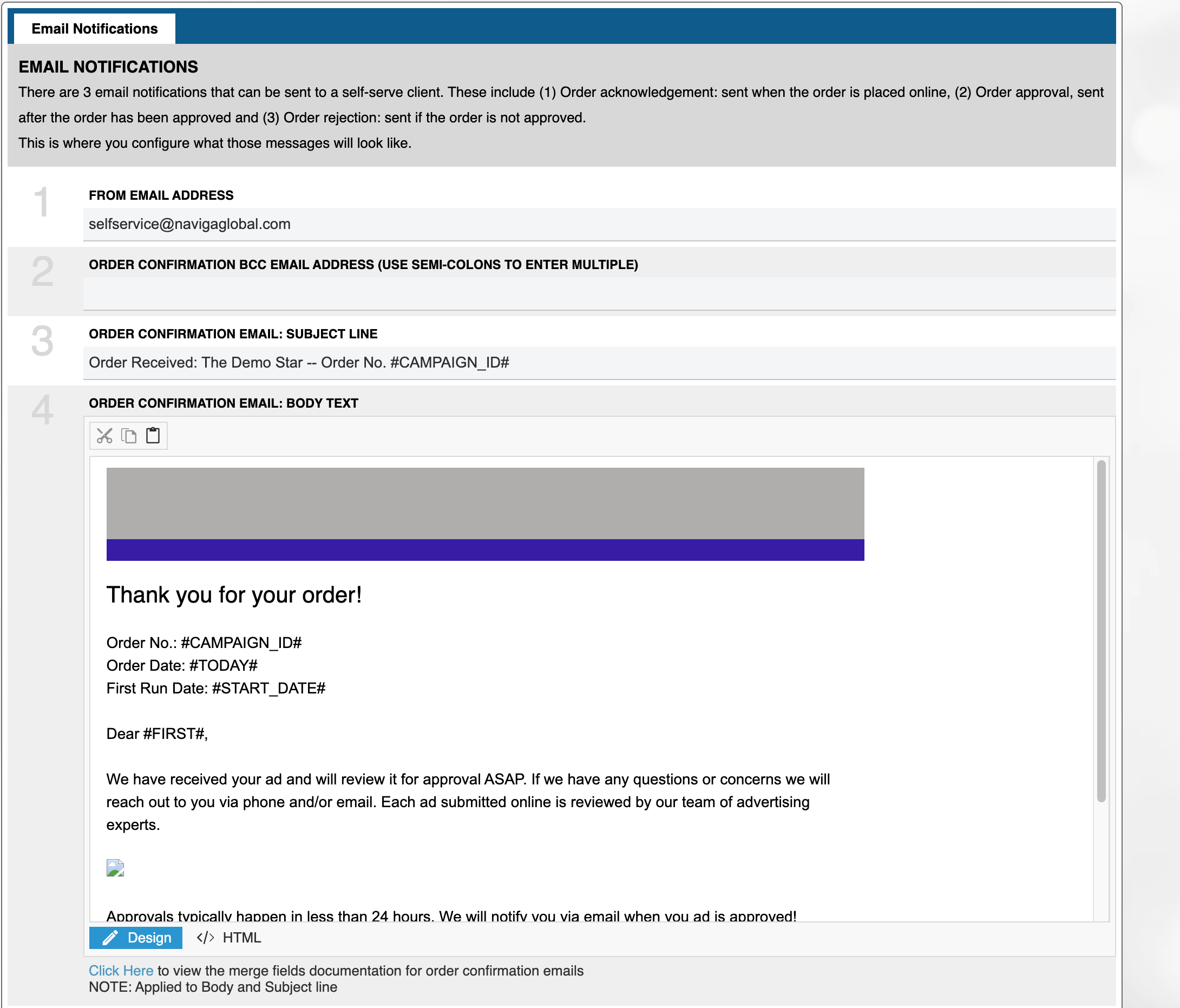Screen dimensions: 1180x1008
Task: Focus the Order Confirmation BCC email field
Action: 598,294
